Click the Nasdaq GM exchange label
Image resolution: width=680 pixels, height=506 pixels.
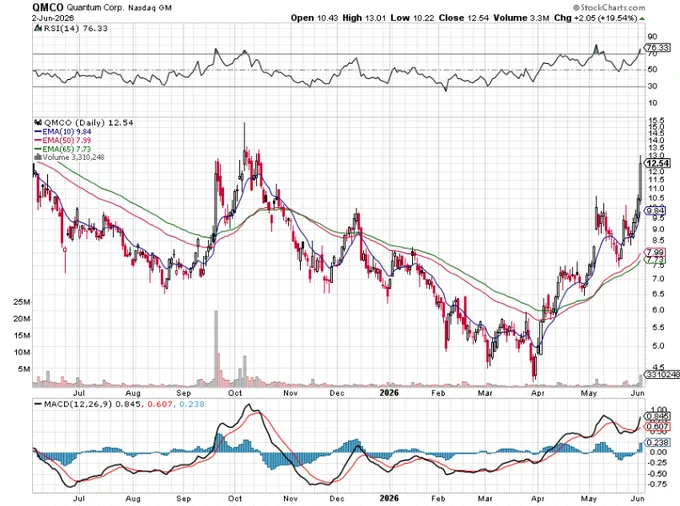[150, 8]
